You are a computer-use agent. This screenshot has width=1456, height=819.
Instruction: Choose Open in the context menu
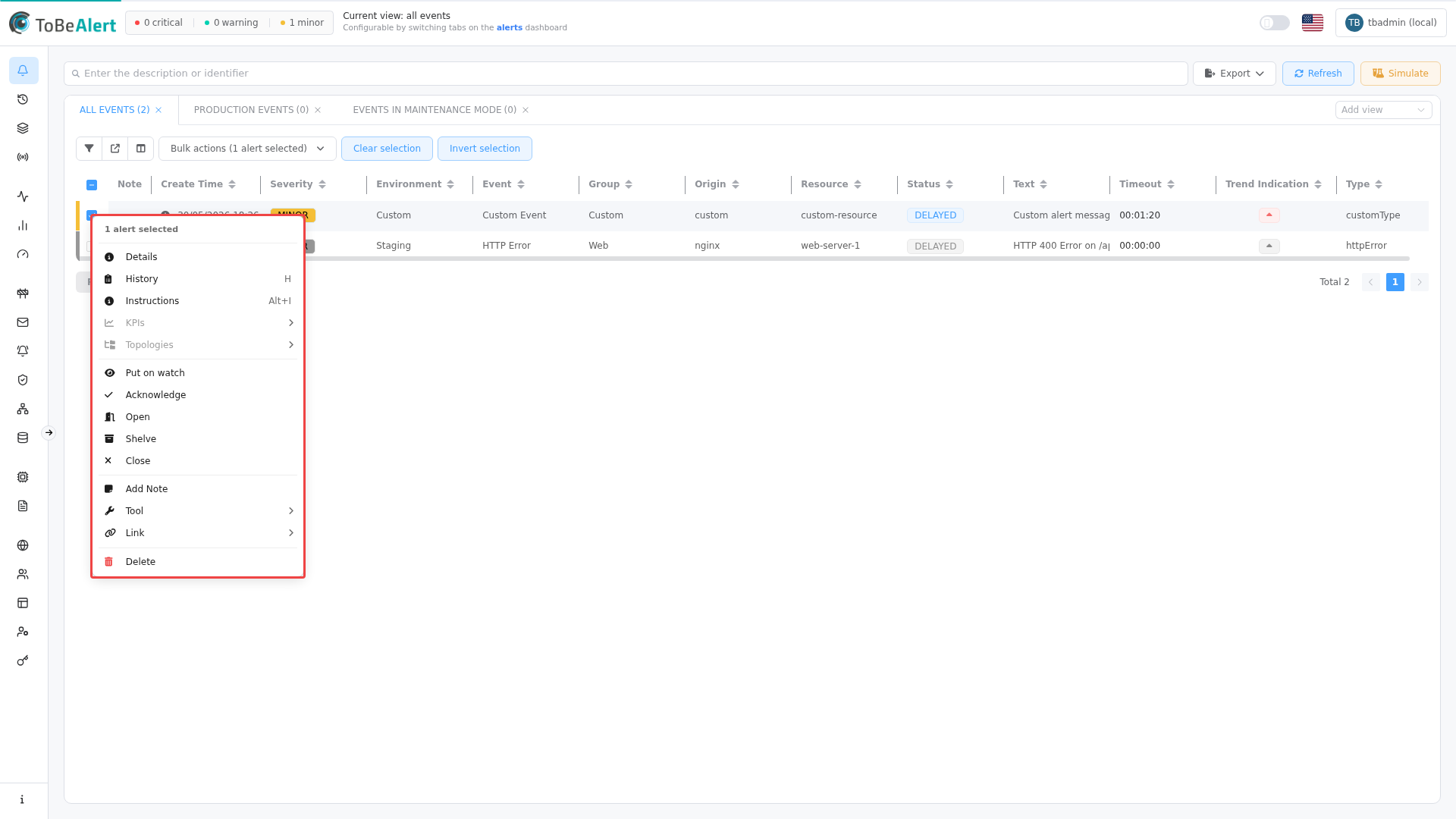coord(198,417)
